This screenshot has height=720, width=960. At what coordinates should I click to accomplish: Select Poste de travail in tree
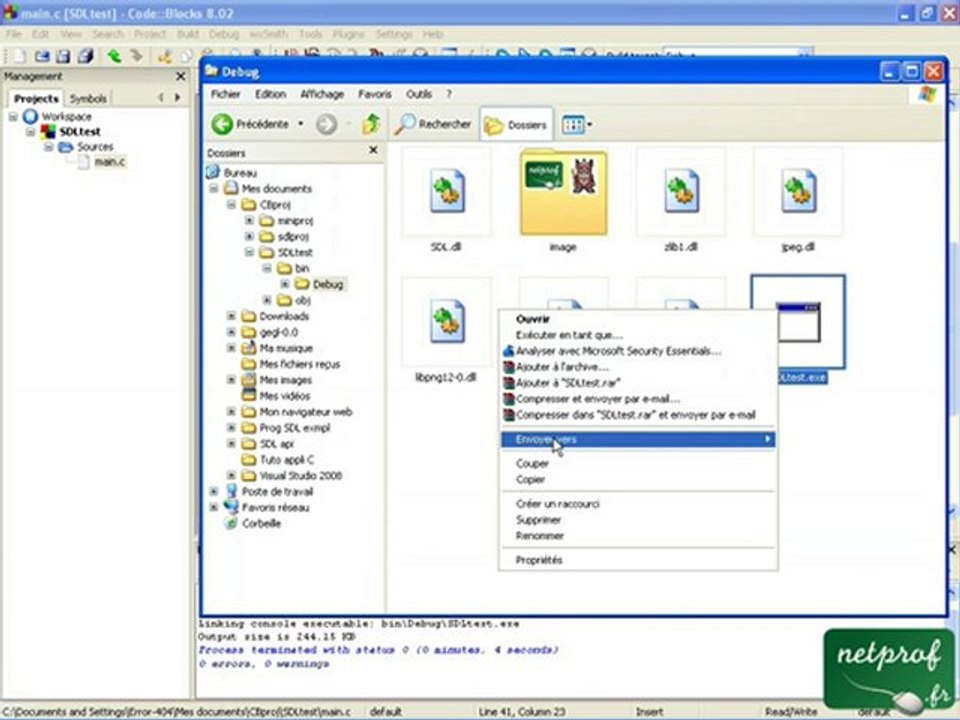(x=277, y=491)
